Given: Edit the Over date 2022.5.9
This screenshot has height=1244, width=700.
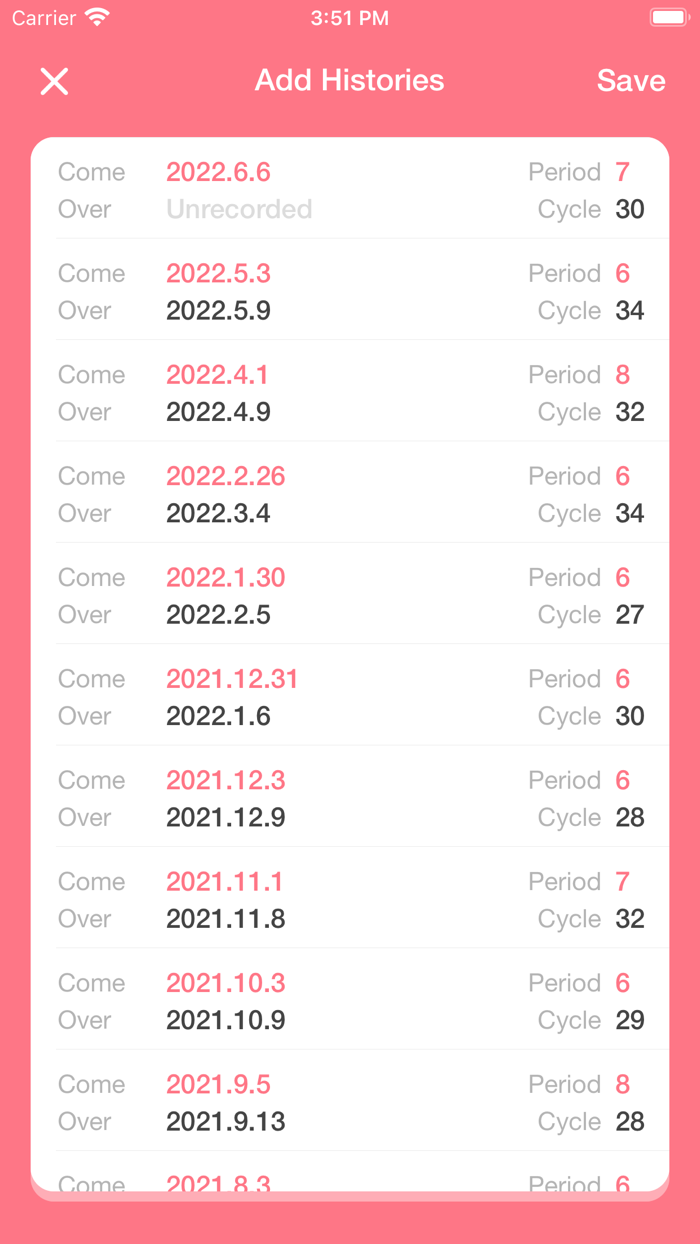Looking at the screenshot, I should (x=218, y=311).
